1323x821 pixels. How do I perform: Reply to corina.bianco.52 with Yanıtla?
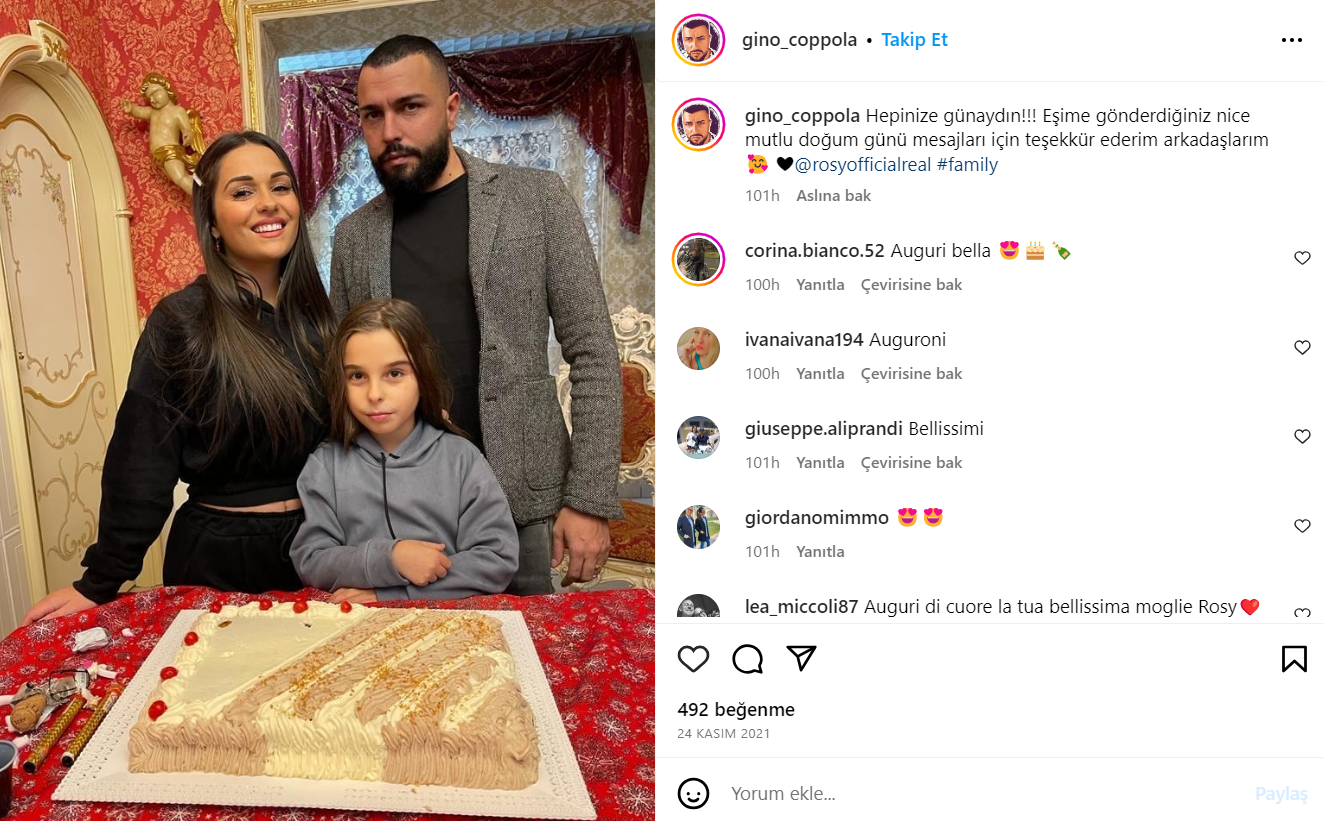[x=820, y=285]
